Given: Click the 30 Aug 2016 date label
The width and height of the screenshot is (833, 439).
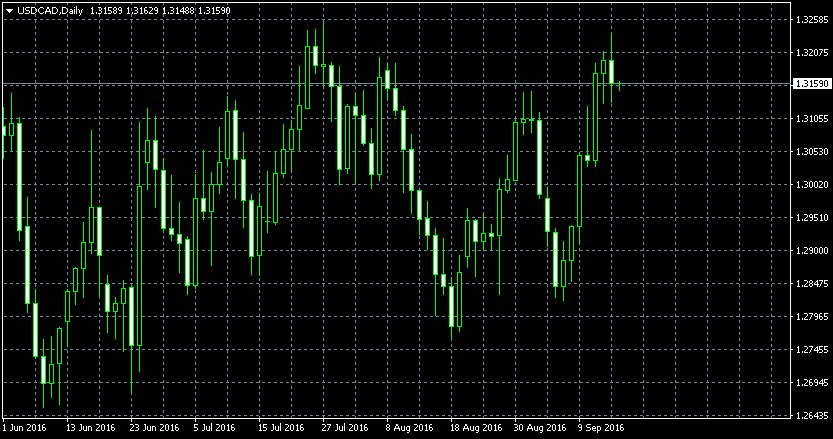Looking at the screenshot, I should [x=540, y=427].
